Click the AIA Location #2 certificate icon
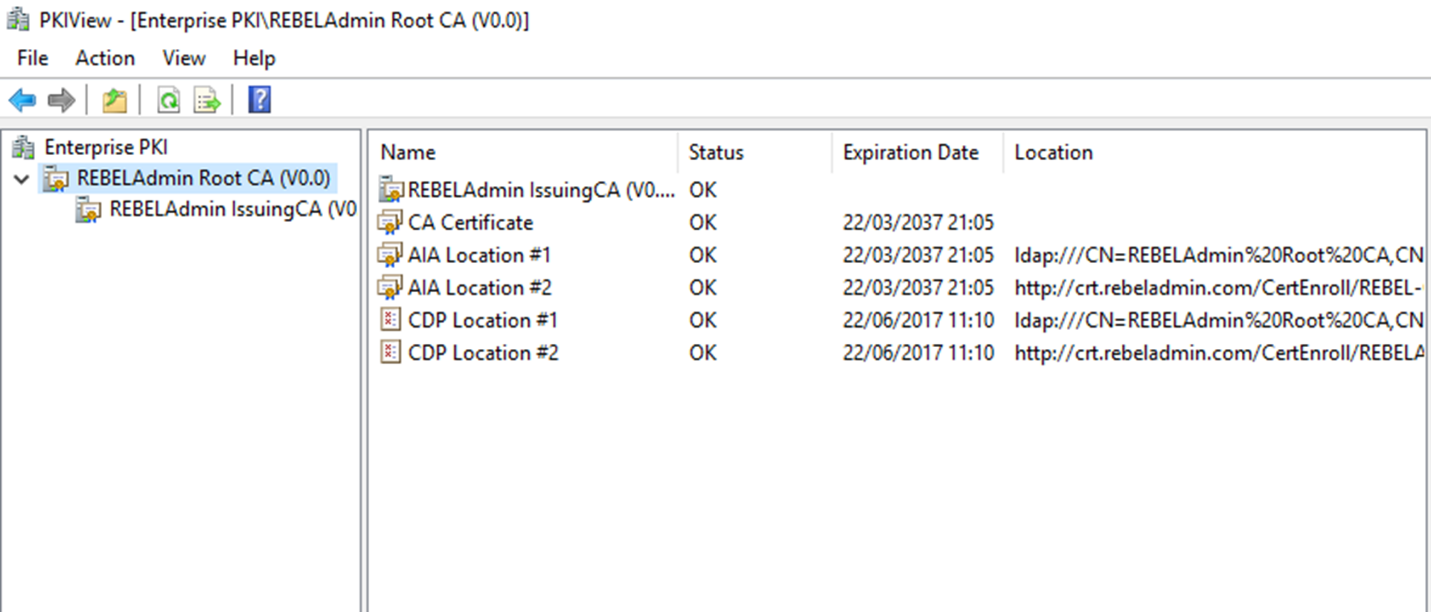Screen dimensions: 1431x612 click(389, 287)
